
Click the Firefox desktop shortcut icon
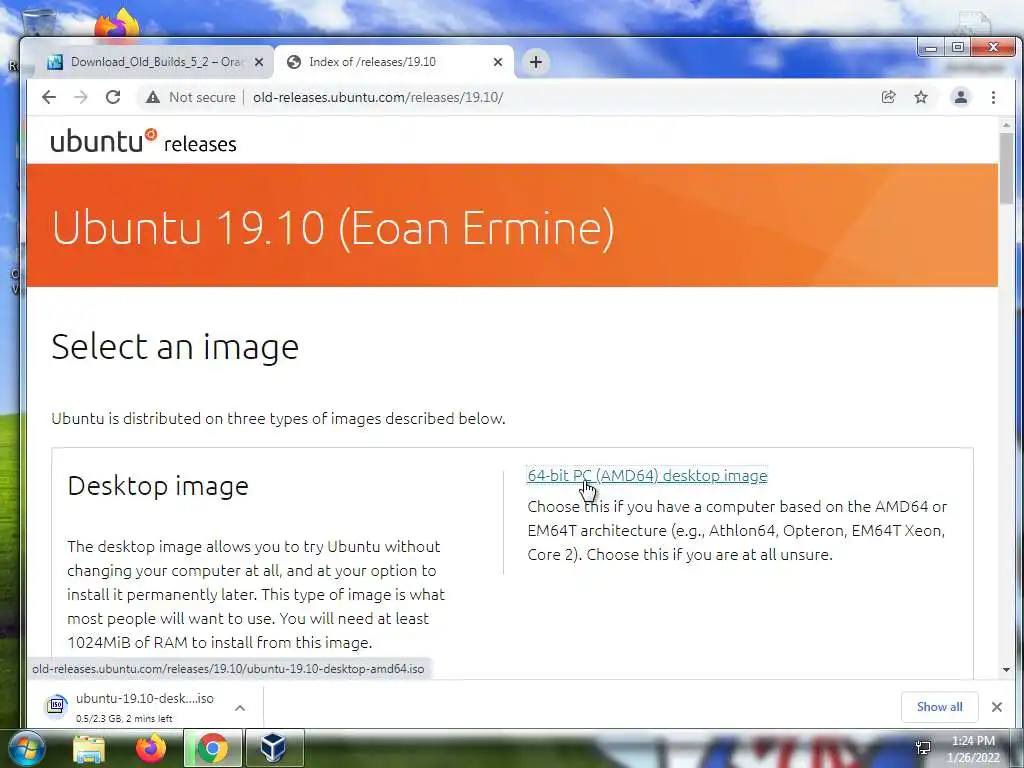(118, 24)
